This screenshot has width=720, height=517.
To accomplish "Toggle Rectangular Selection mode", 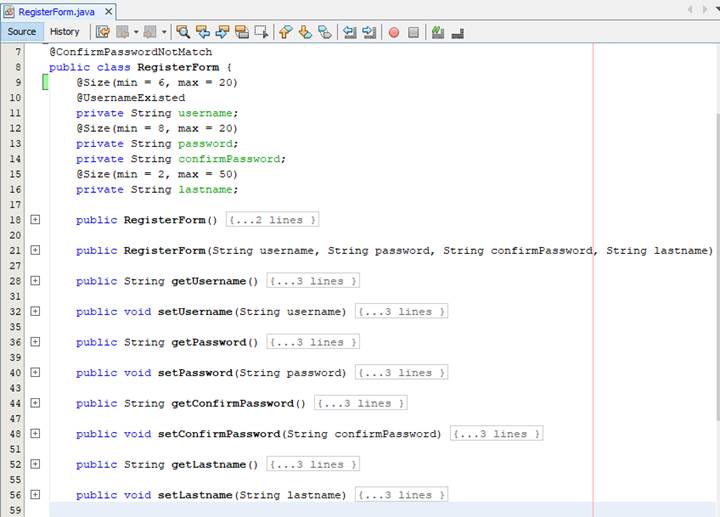I will [x=261, y=32].
